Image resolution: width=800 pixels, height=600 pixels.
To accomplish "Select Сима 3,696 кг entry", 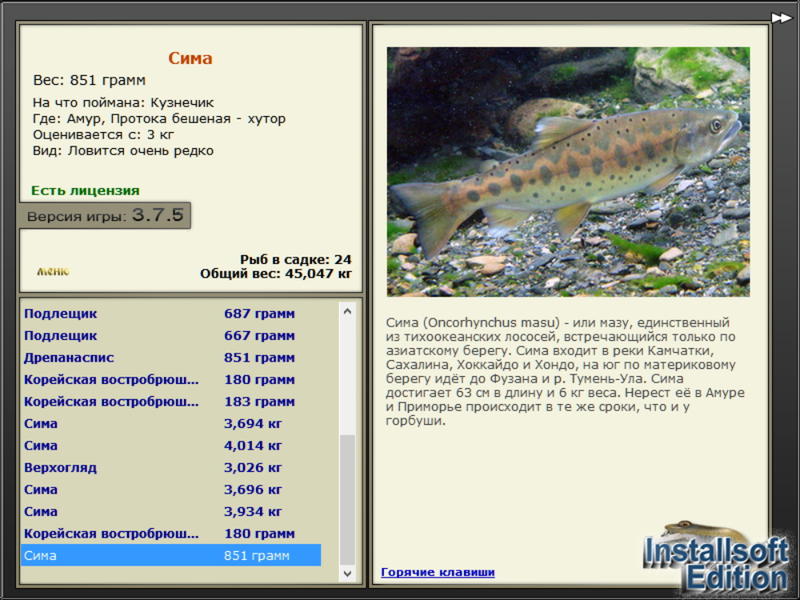I will [171, 489].
